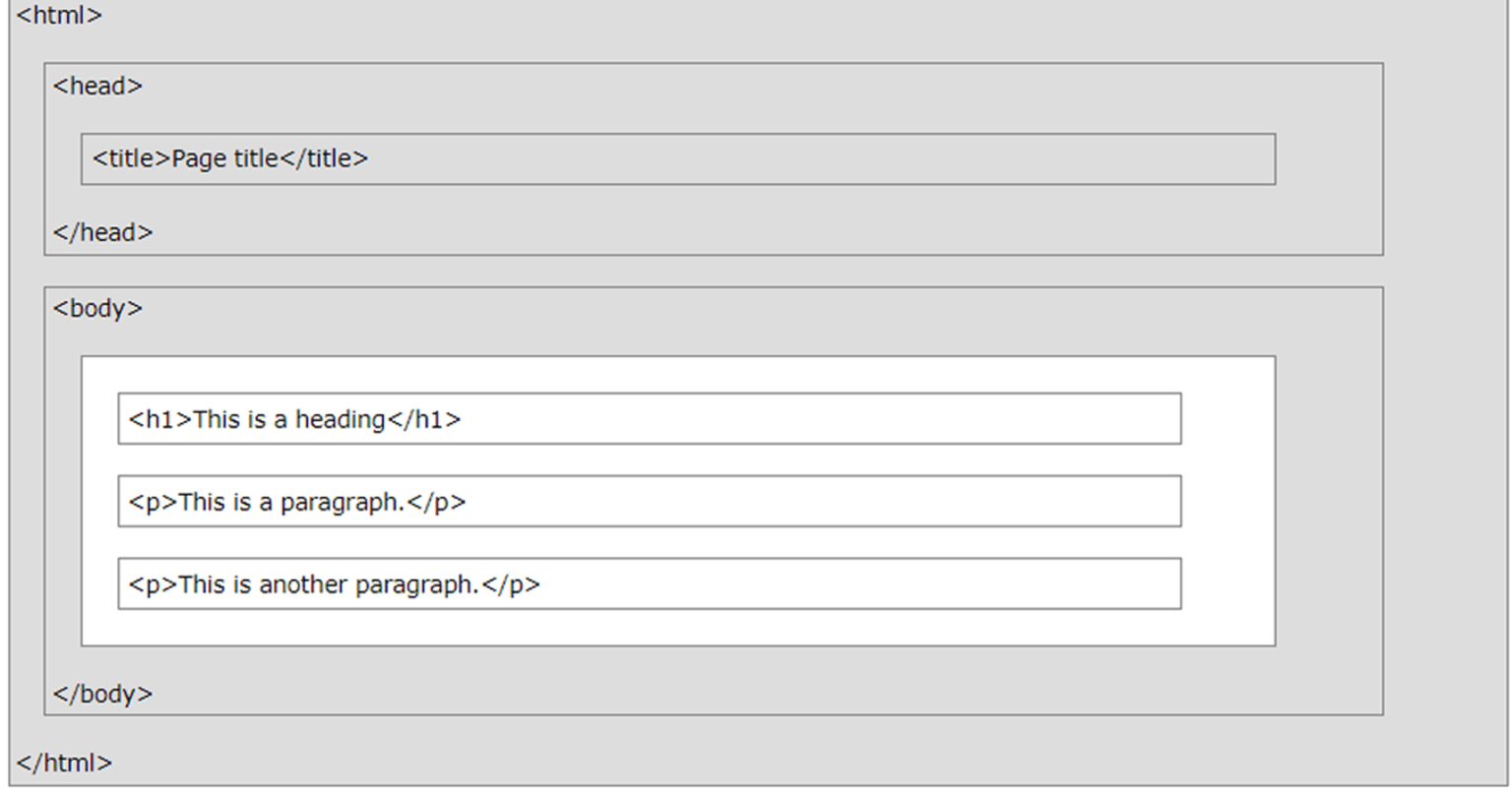Select the opening <h1> tag
This screenshot has width=1512, height=795.
pyautogui.click(x=160, y=420)
